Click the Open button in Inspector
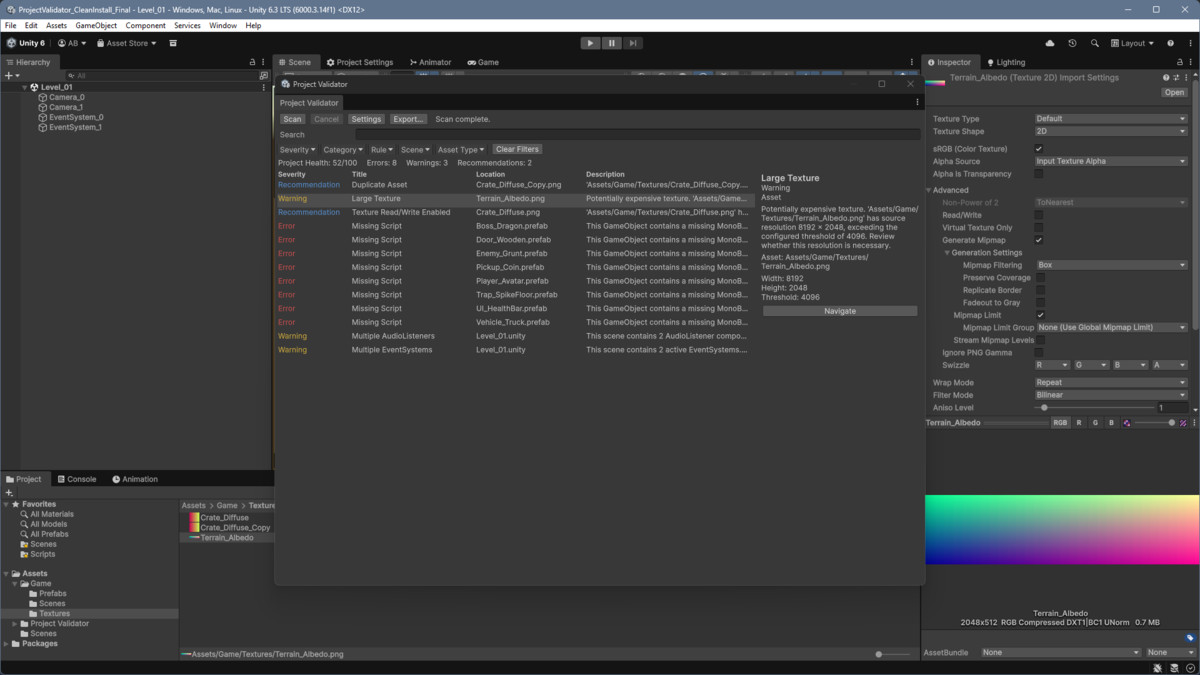The width and height of the screenshot is (1200, 675). point(1174,92)
